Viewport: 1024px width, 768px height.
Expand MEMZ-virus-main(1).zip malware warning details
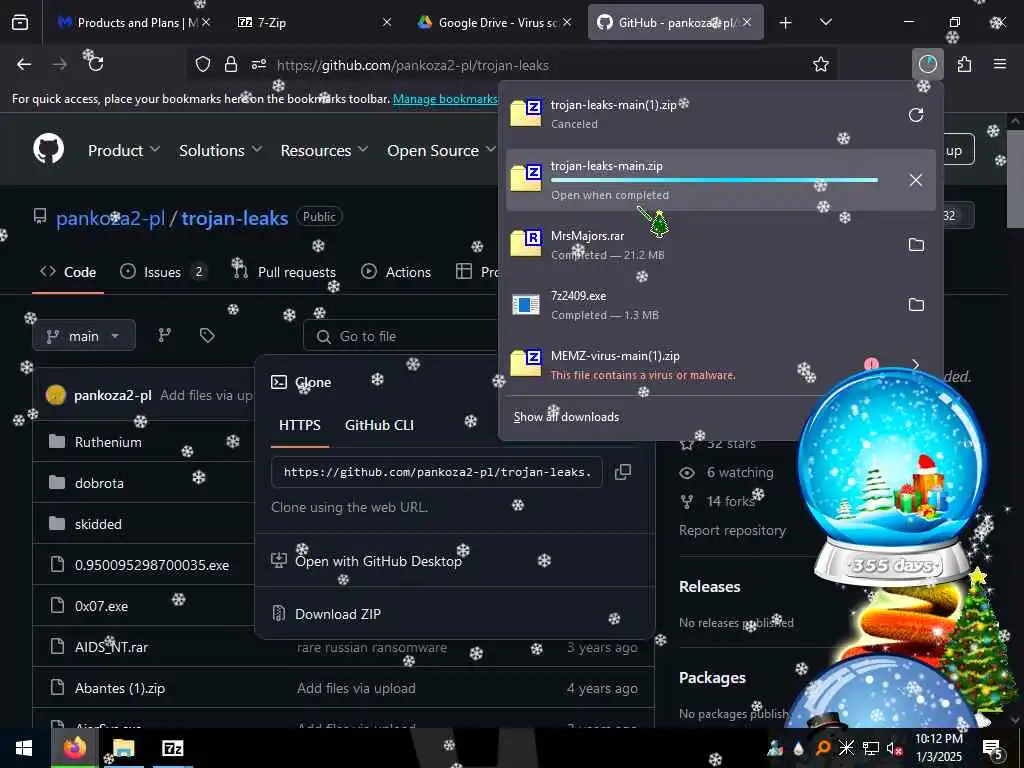pyautogui.click(x=916, y=364)
